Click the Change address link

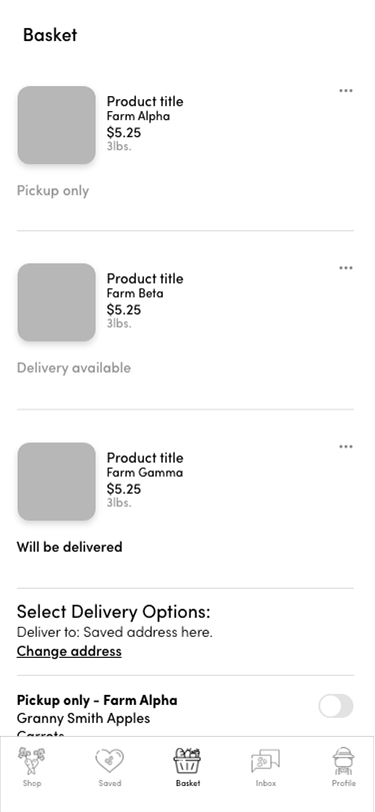69,651
